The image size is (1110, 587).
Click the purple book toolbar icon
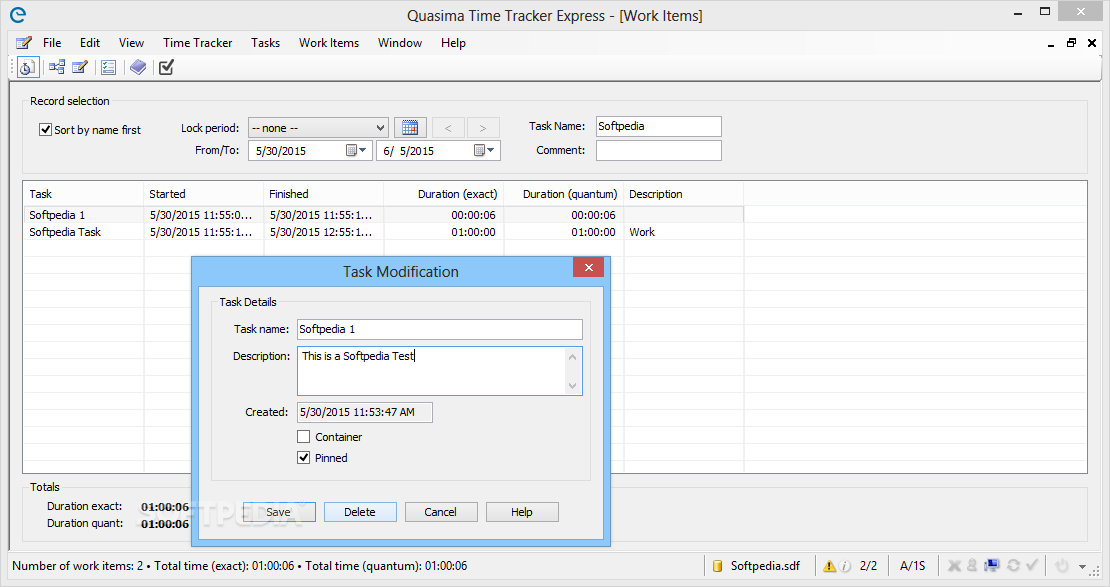(x=138, y=67)
